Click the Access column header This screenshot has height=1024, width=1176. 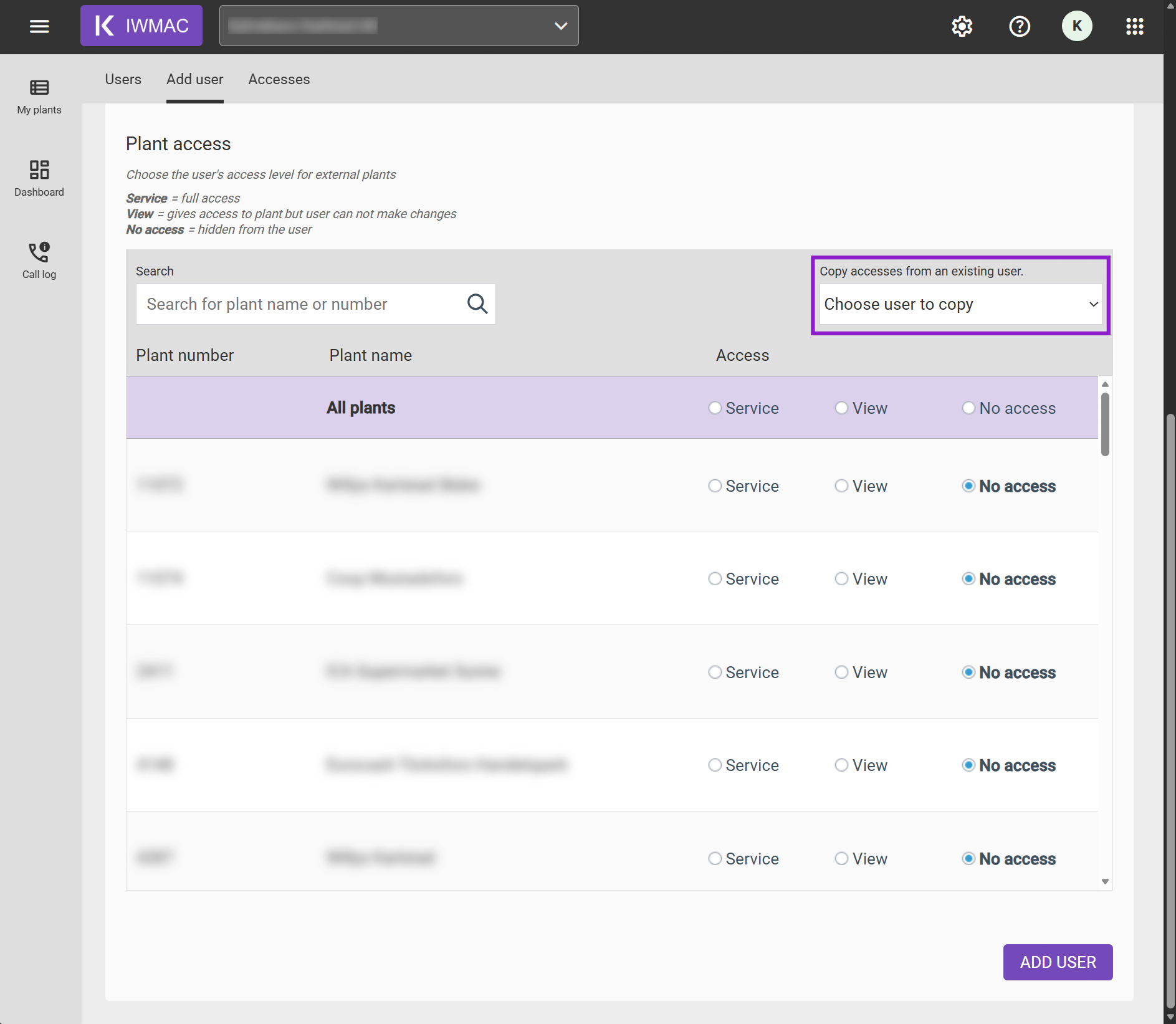coord(742,355)
